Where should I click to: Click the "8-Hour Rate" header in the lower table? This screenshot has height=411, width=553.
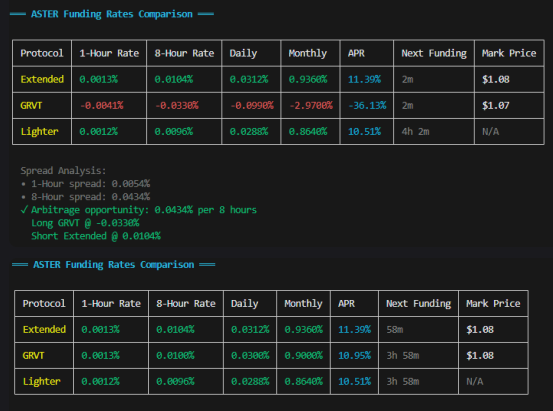186,304
